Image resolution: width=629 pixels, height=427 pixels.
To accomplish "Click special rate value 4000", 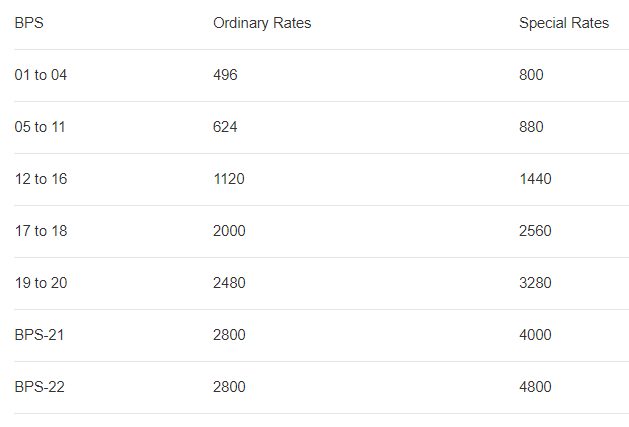I will pos(535,335).
